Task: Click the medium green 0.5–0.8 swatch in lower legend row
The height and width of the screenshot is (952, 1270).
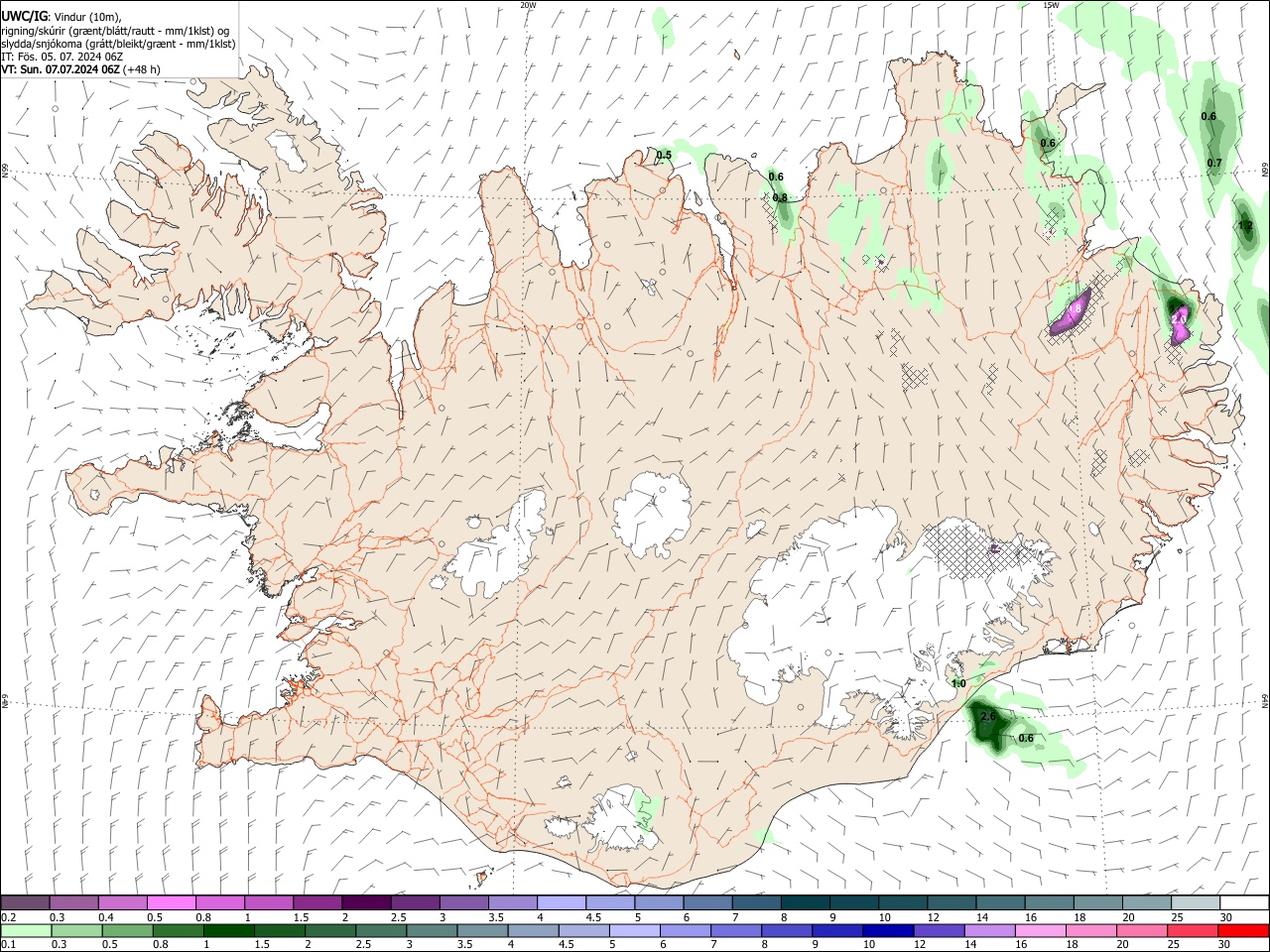Action: click(127, 930)
